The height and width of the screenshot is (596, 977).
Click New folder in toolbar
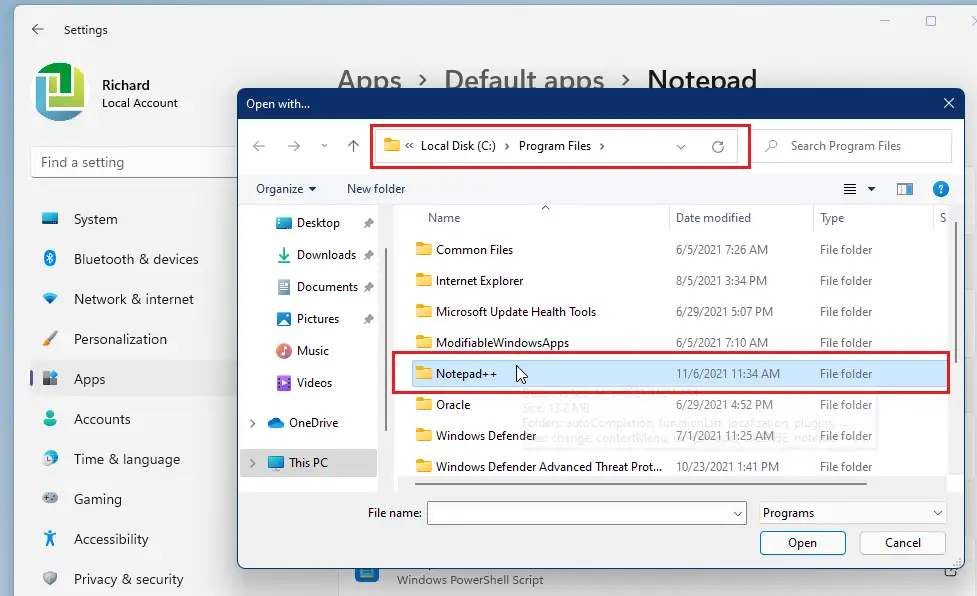click(376, 189)
